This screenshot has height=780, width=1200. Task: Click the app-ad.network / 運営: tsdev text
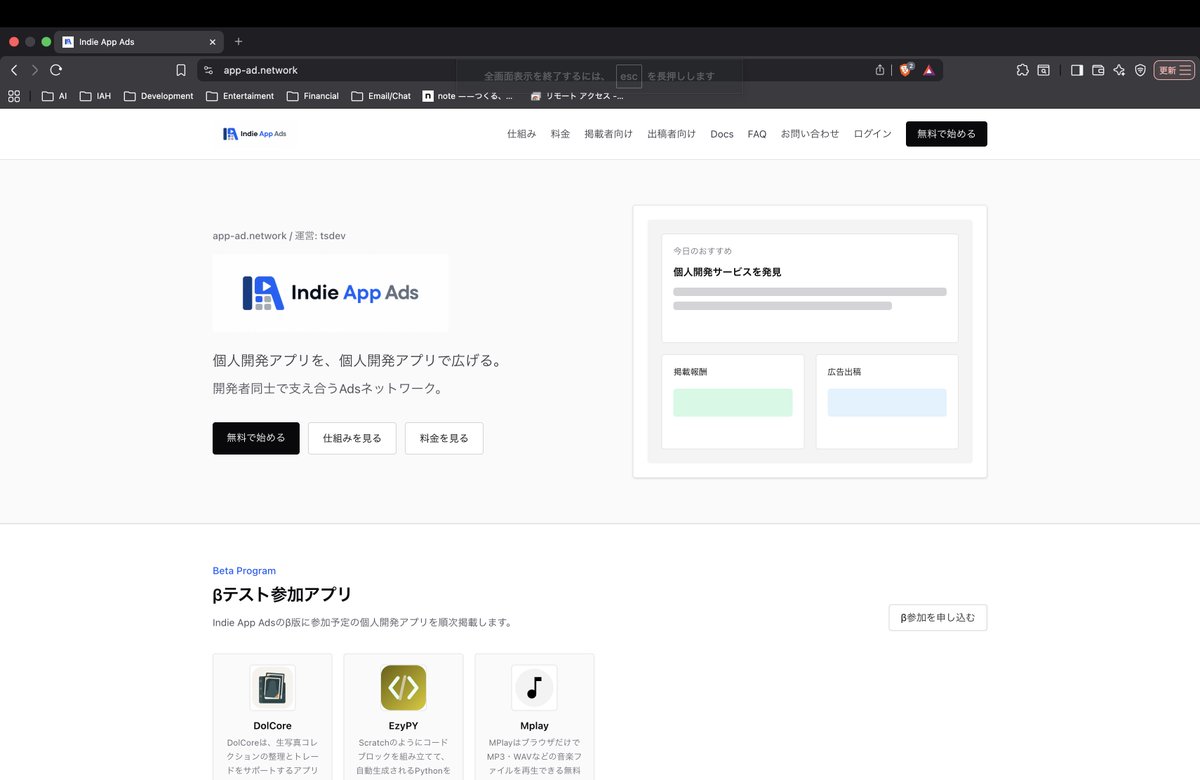pyautogui.click(x=279, y=236)
